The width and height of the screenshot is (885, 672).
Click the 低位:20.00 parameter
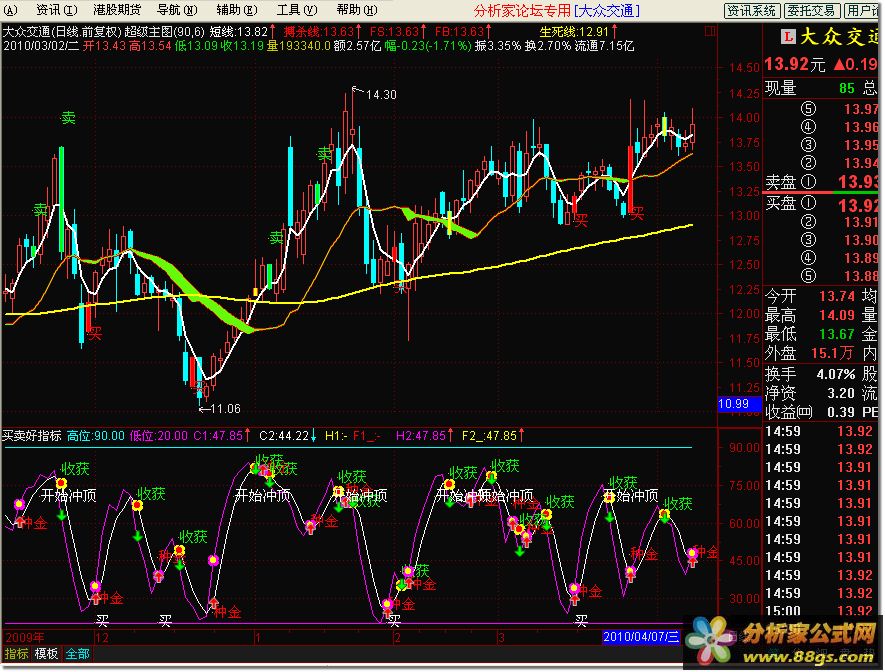coord(159,435)
